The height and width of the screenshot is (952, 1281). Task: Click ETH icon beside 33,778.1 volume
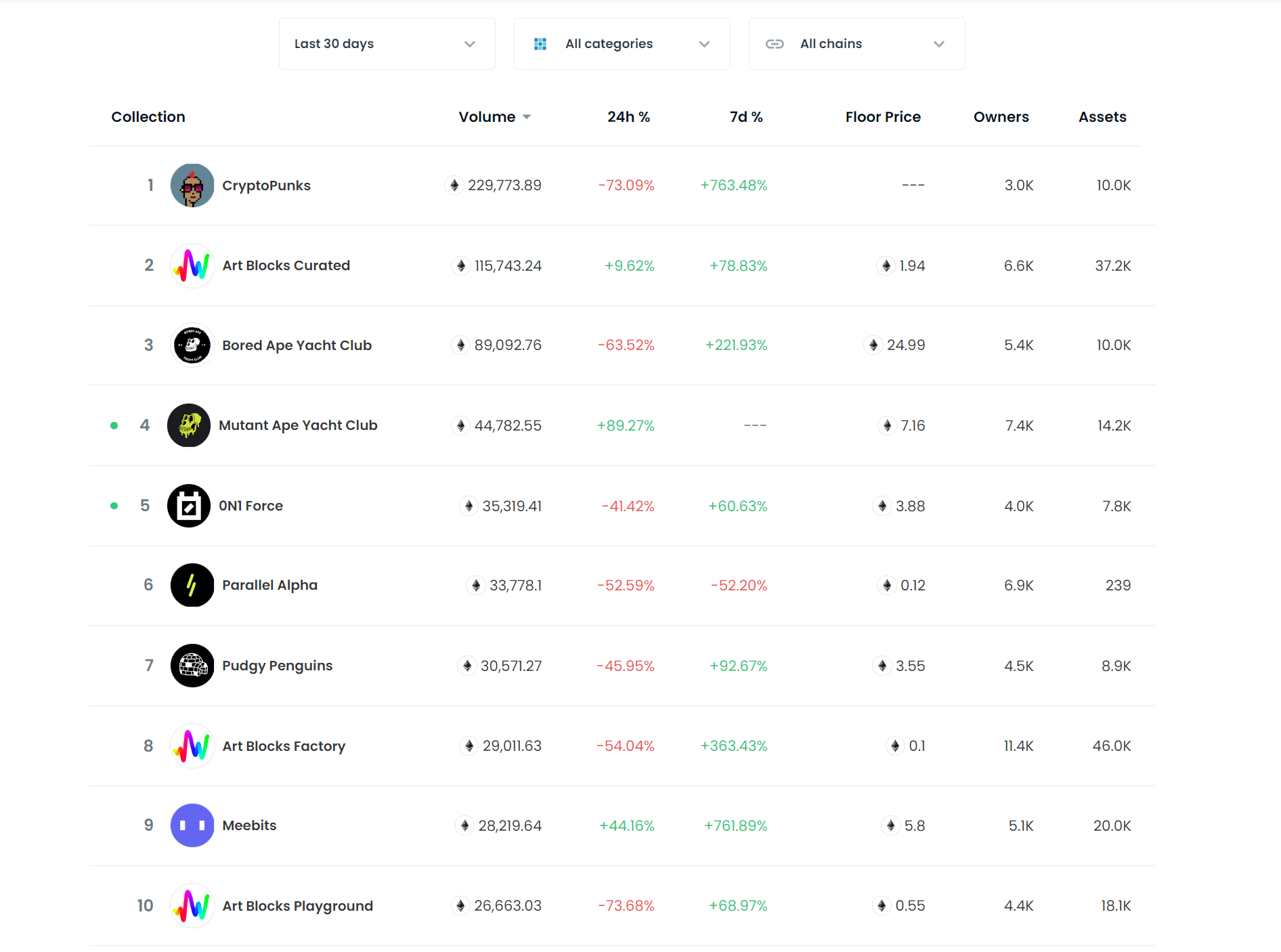pyautogui.click(x=476, y=585)
